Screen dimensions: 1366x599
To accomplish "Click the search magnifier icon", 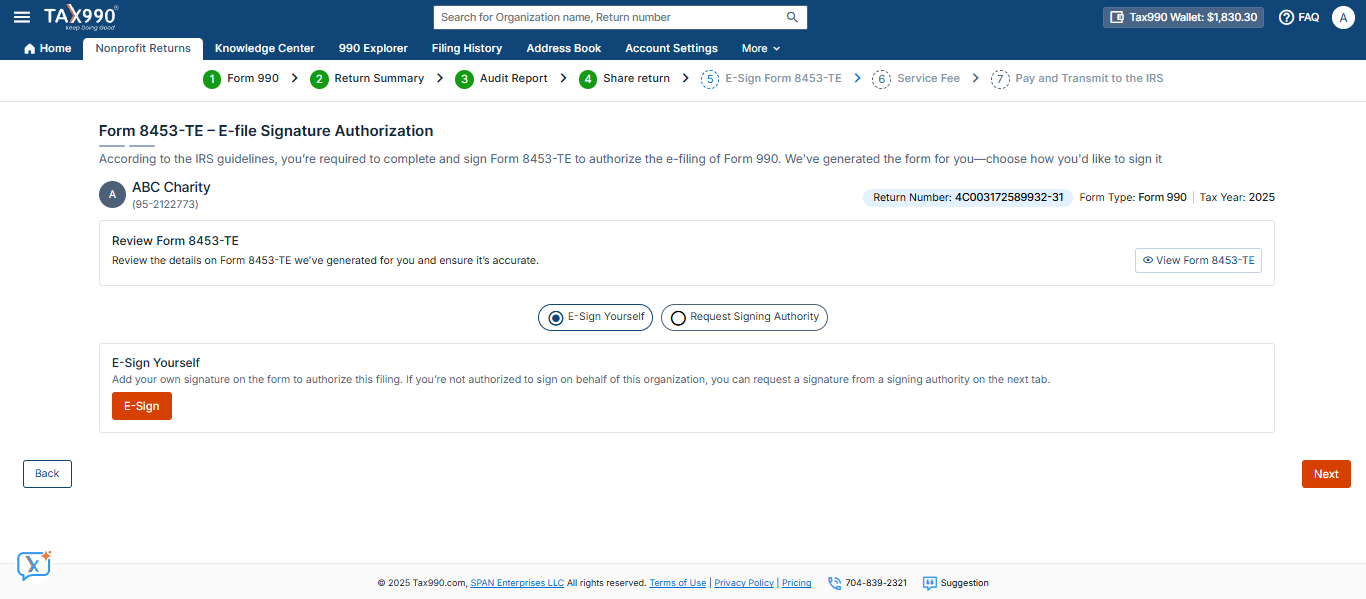I will 792,17.
